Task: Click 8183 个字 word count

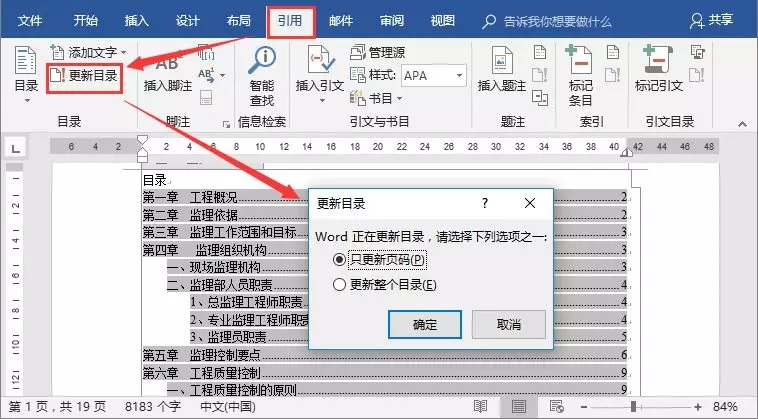Action: (x=153, y=406)
